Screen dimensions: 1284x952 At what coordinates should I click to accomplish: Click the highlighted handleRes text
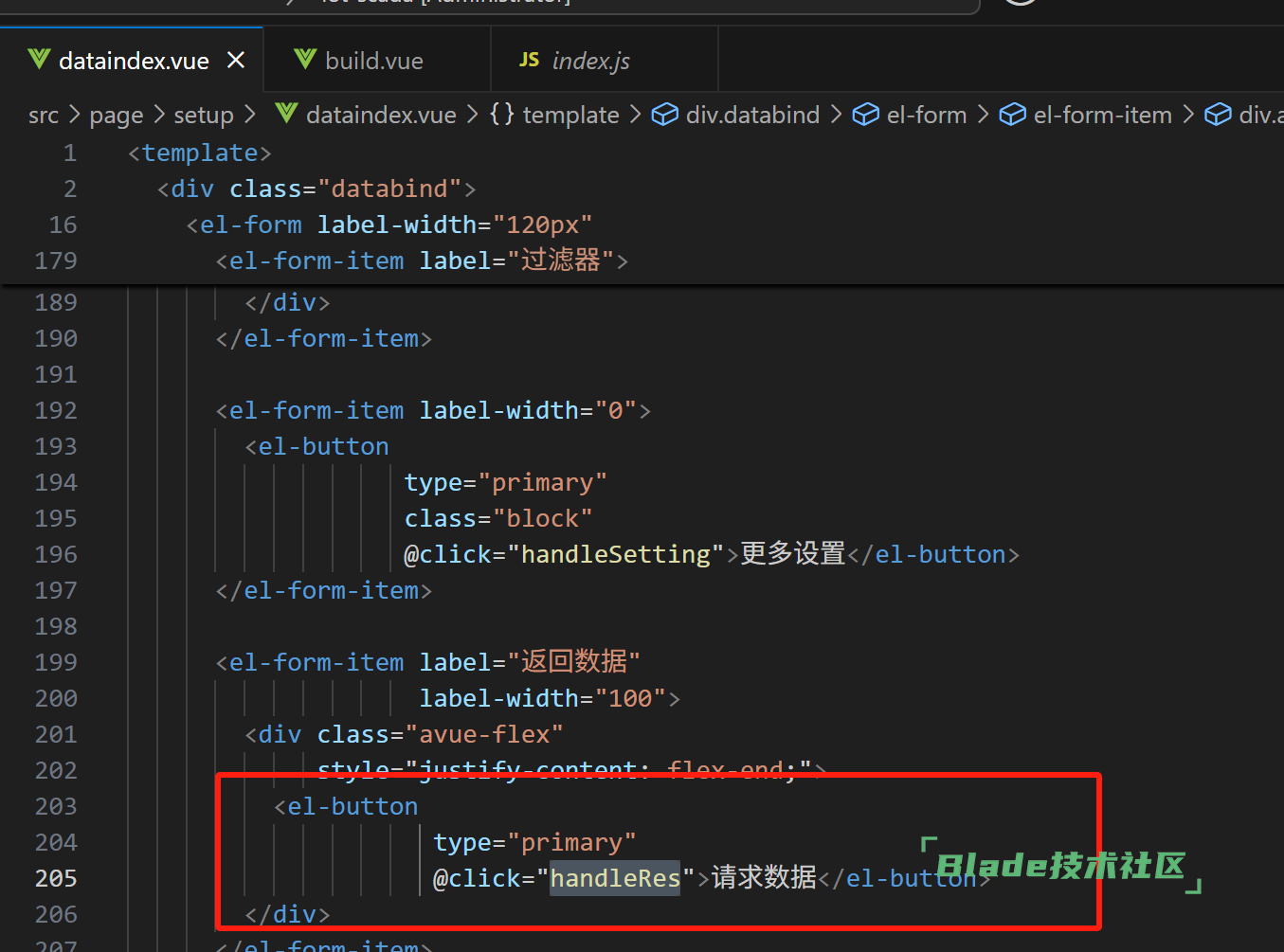[615, 878]
